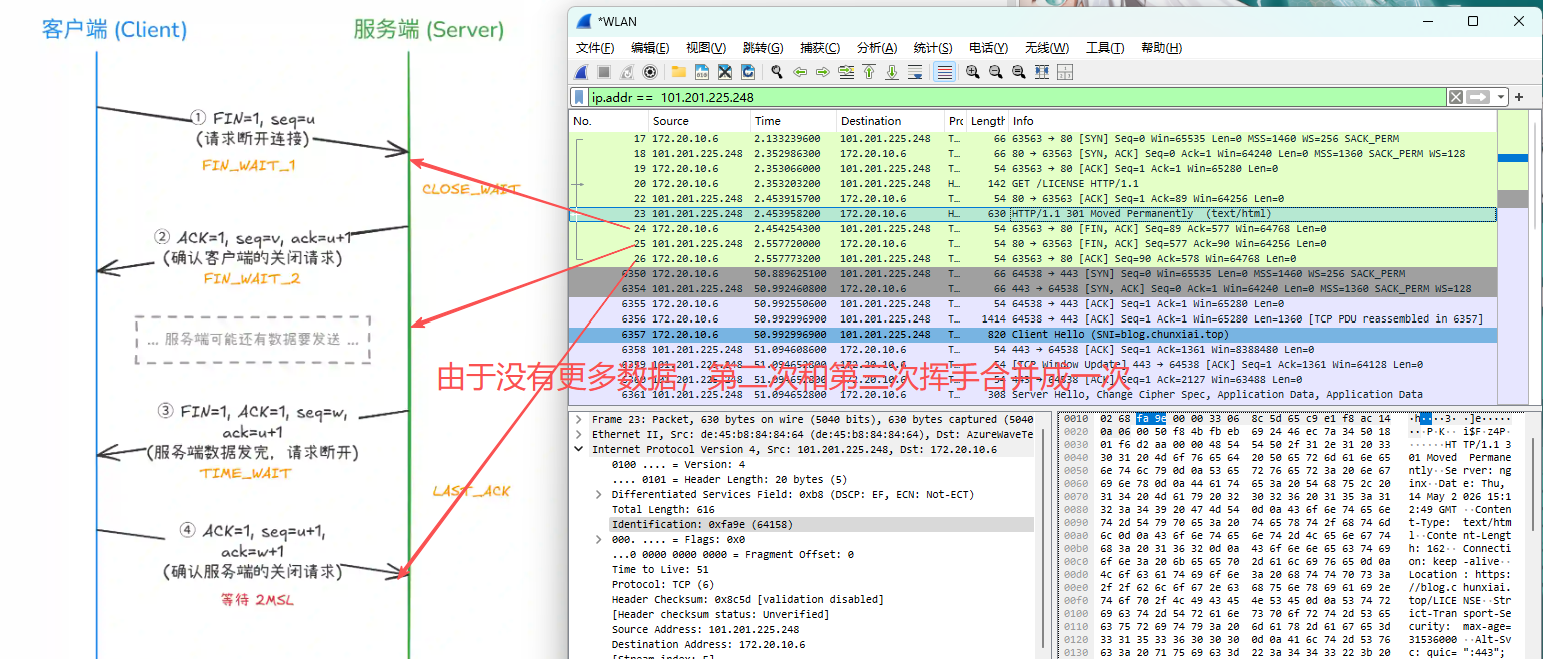
Task: Sort packets by the Destination column
Action: (x=890, y=121)
